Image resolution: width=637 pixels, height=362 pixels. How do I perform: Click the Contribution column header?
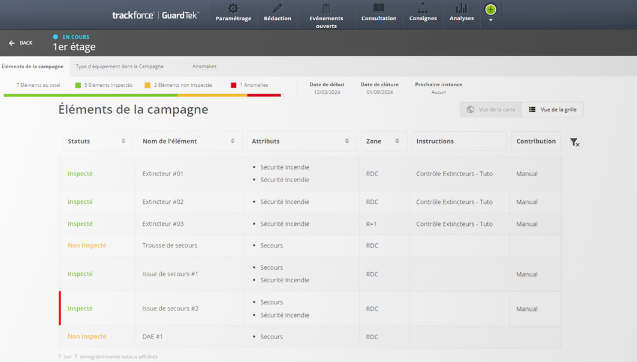click(536, 141)
